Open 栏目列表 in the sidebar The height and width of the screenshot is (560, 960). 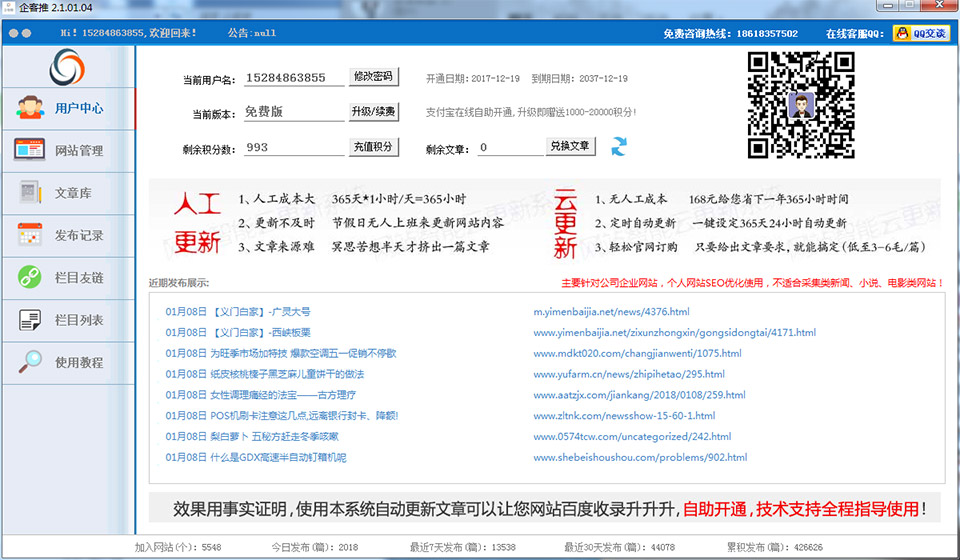tap(68, 320)
